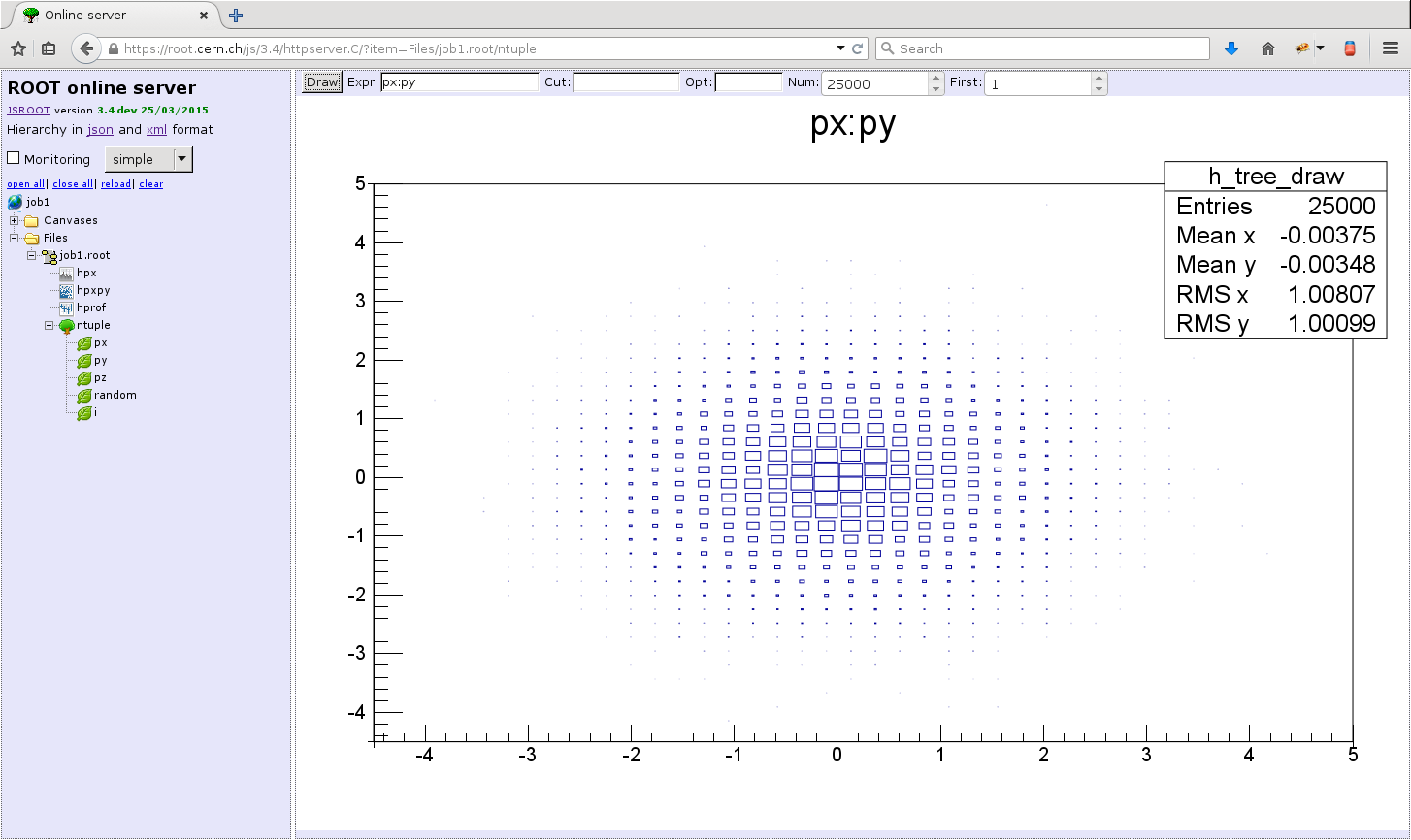Click the browser home icon
The width and height of the screenshot is (1411, 840).
pos(1268,48)
